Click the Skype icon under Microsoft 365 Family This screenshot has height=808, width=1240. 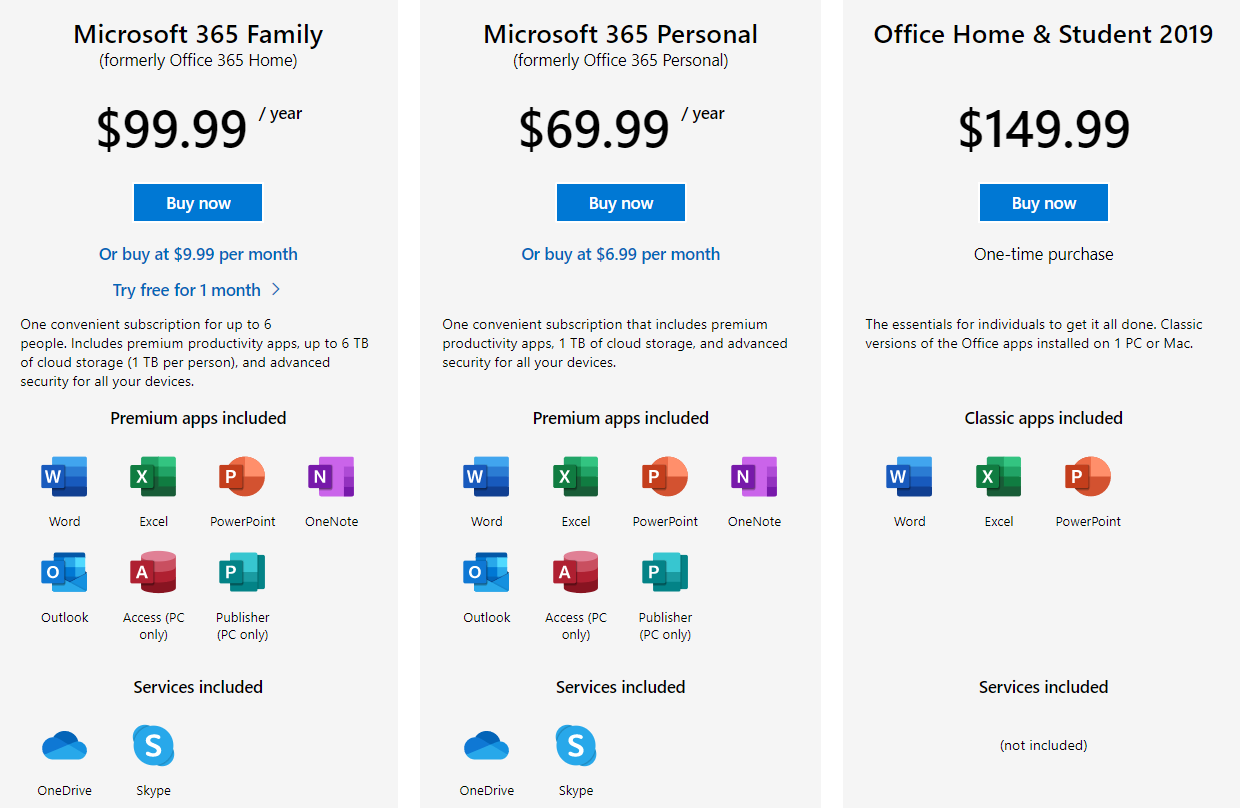[153, 745]
